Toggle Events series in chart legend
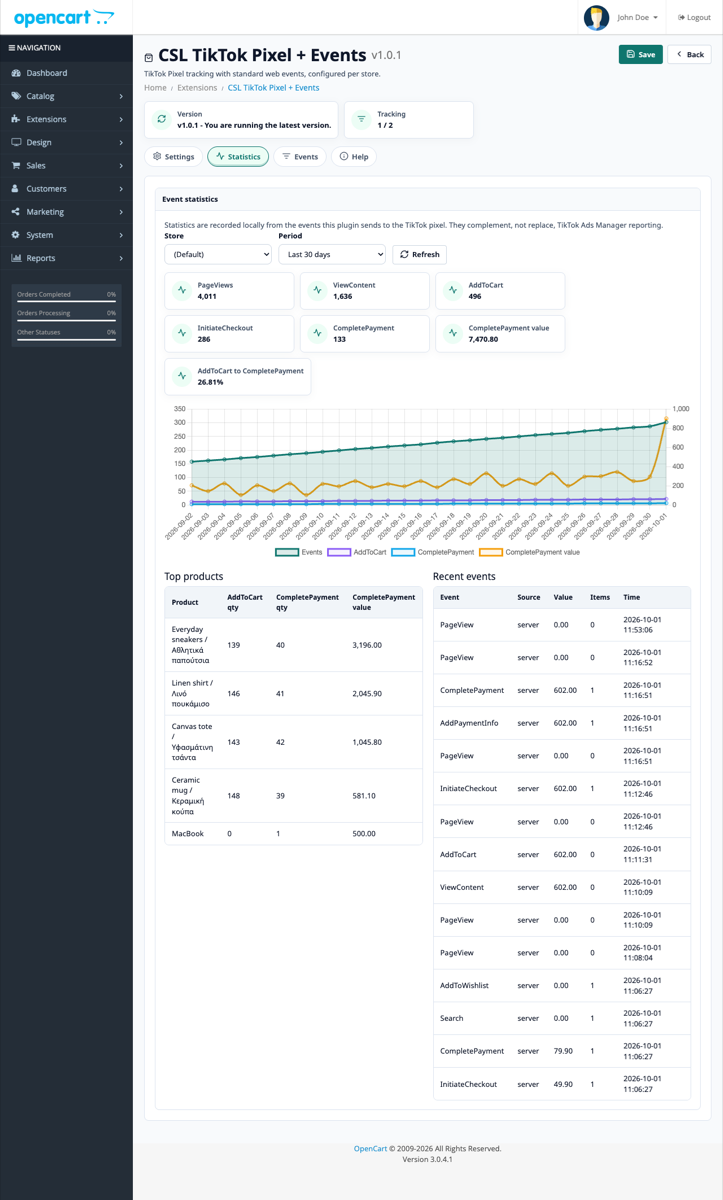 pyautogui.click(x=299, y=552)
